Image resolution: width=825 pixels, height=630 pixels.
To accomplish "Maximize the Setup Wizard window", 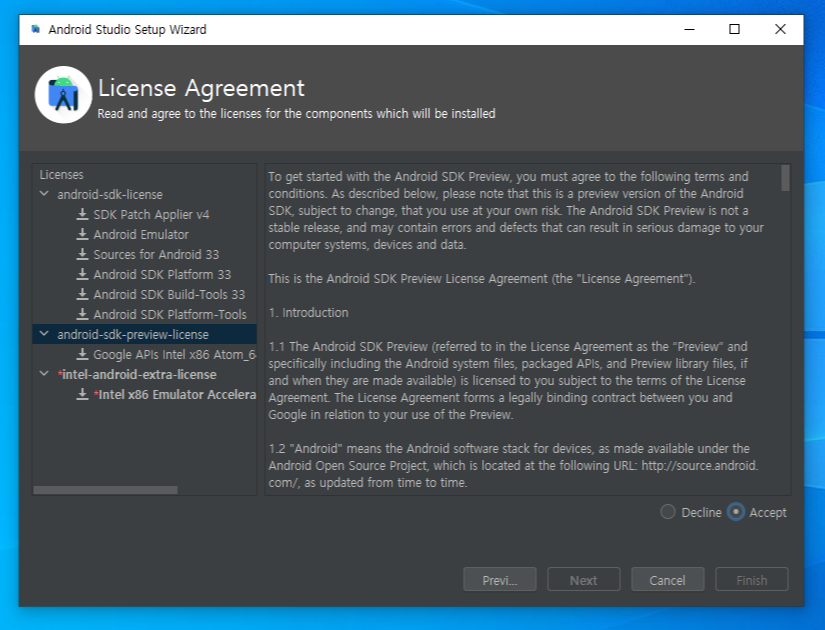I will (735, 29).
